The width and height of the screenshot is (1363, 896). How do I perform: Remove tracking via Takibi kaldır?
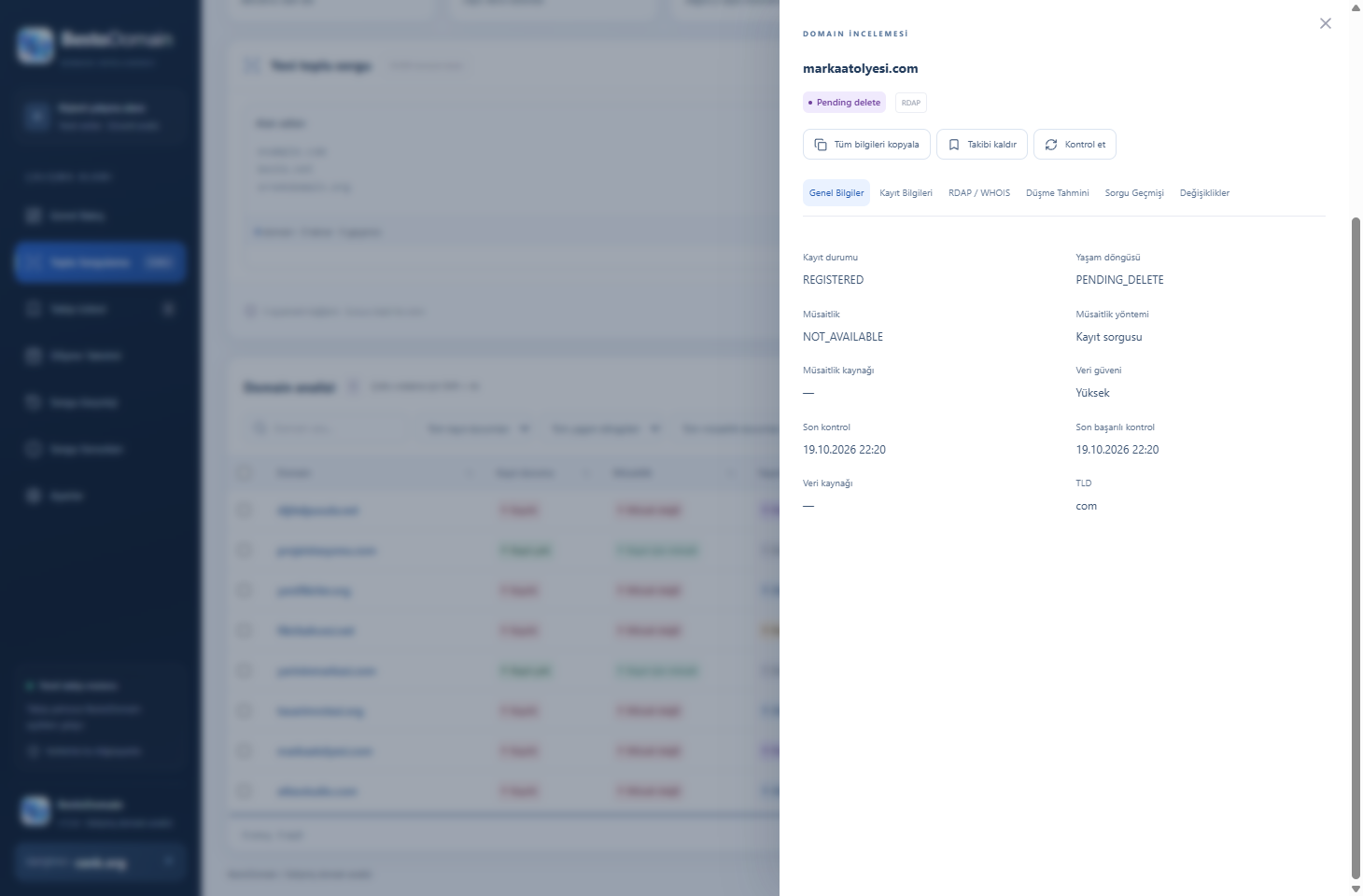click(x=982, y=145)
